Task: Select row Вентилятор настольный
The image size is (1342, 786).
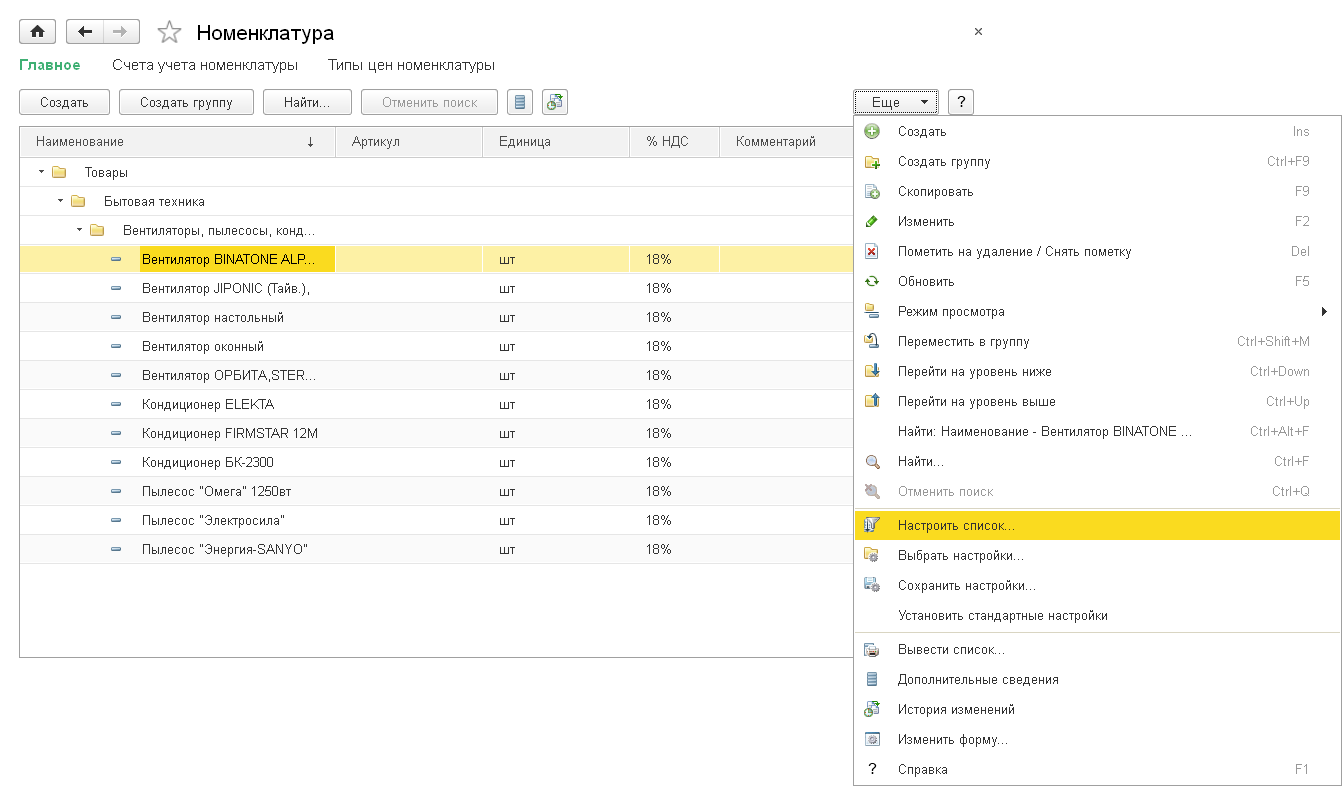Action: point(436,317)
